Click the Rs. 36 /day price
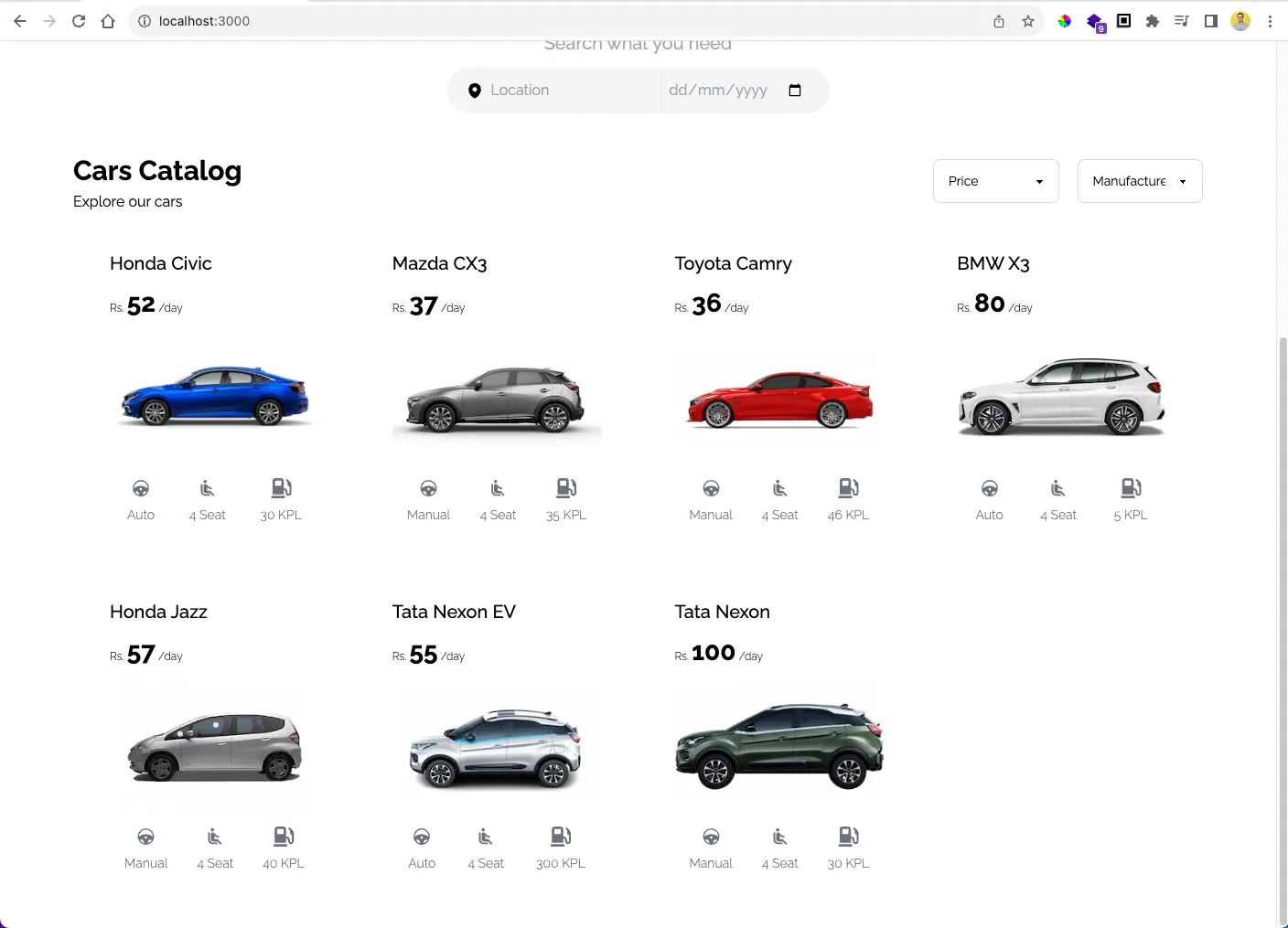Viewport: 1288px width, 928px height. (712, 305)
